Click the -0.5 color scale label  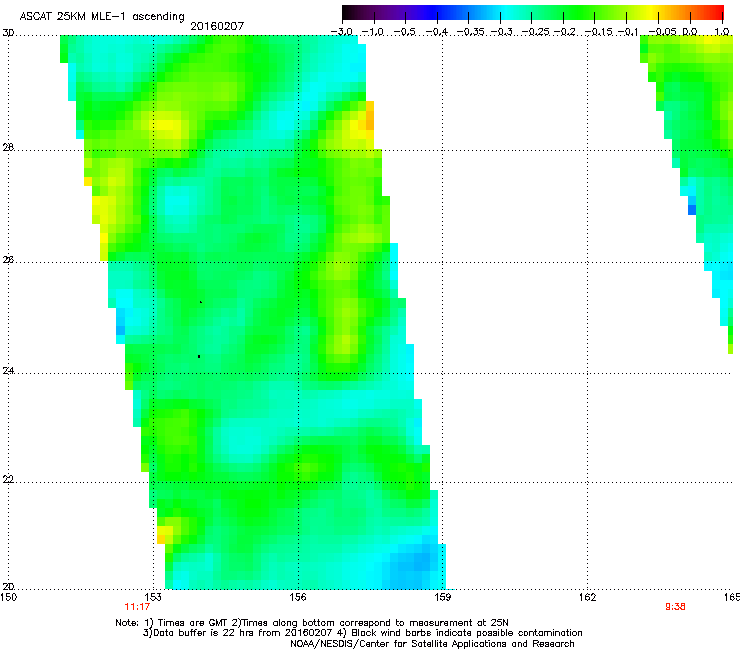coord(404,32)
